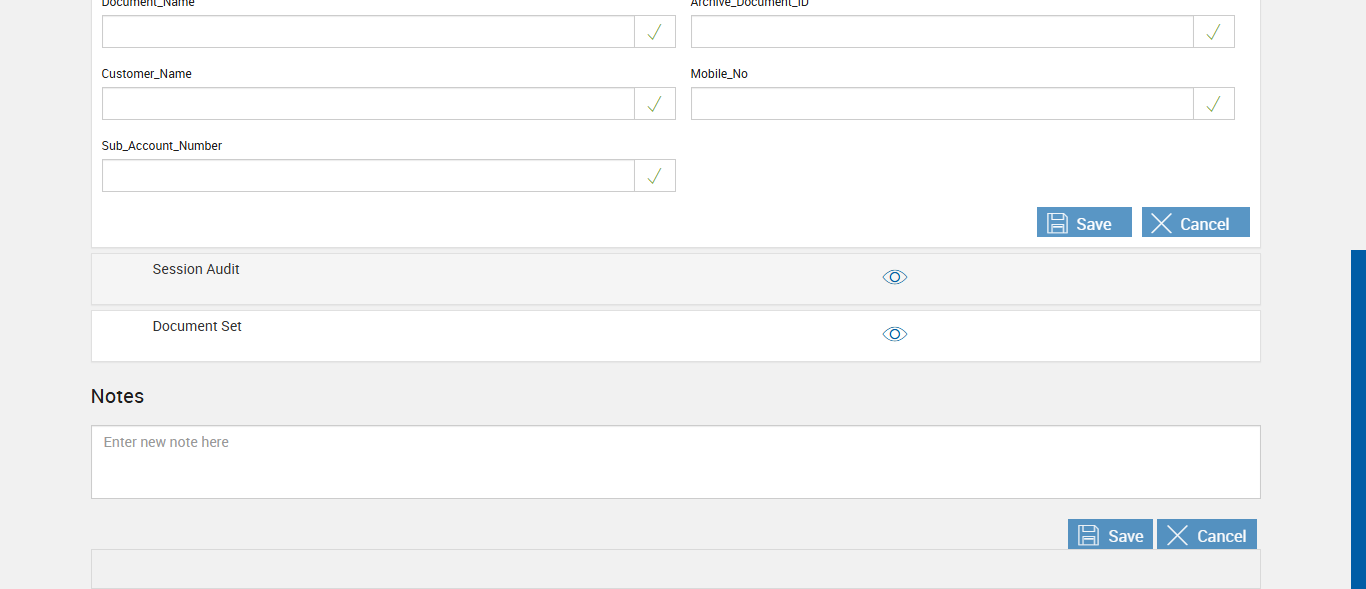Cancel the new note entry

tap(1206, 535)
